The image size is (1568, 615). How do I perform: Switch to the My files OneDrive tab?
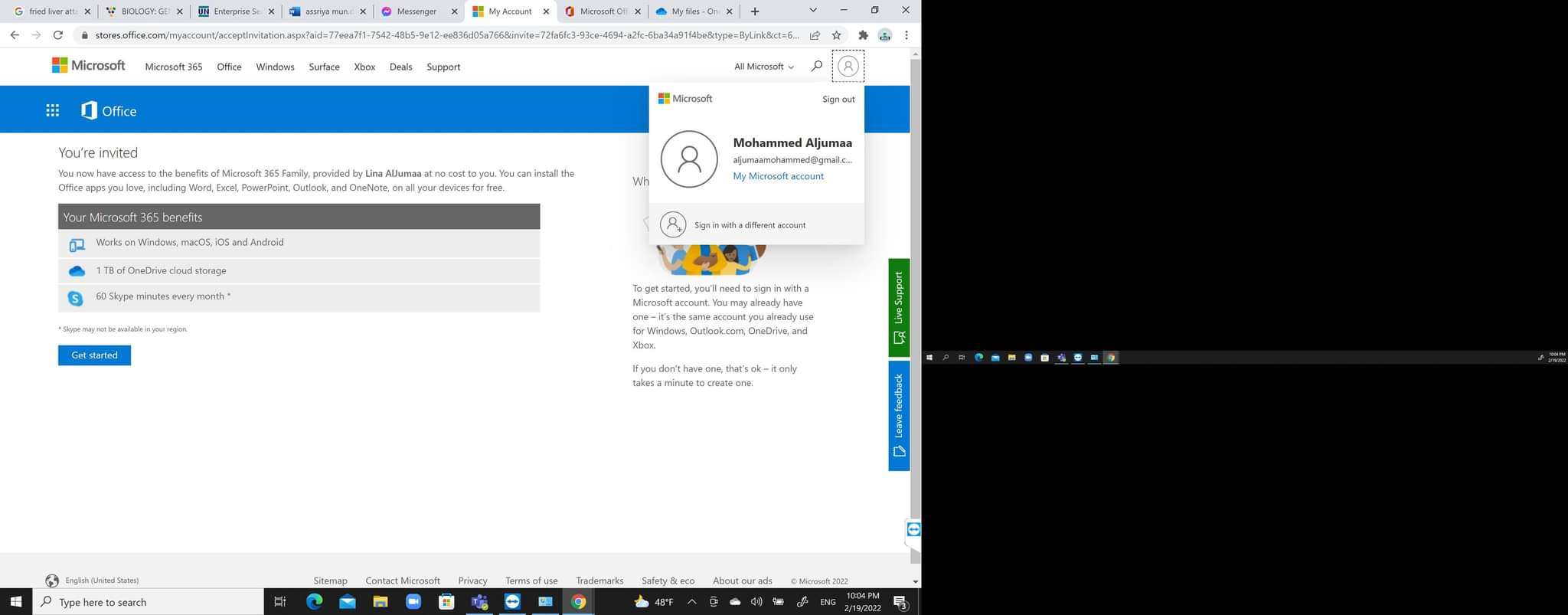694,11
